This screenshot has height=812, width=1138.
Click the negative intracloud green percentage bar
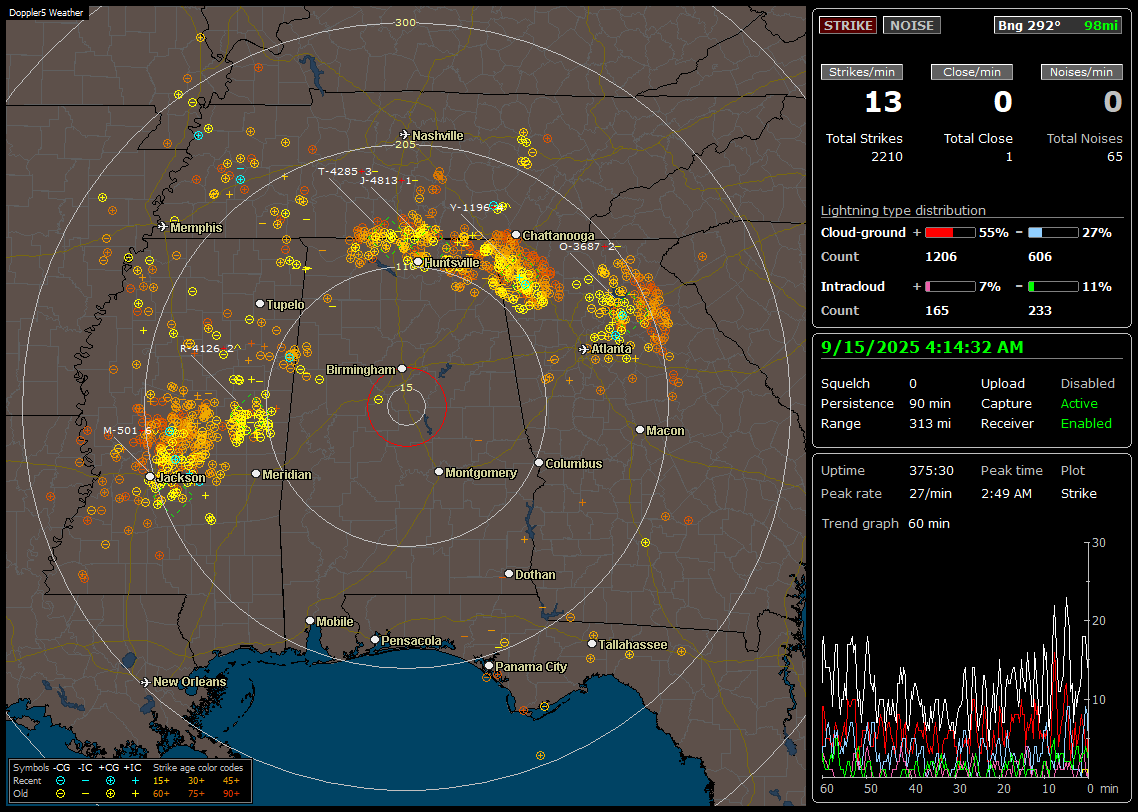1053,287
